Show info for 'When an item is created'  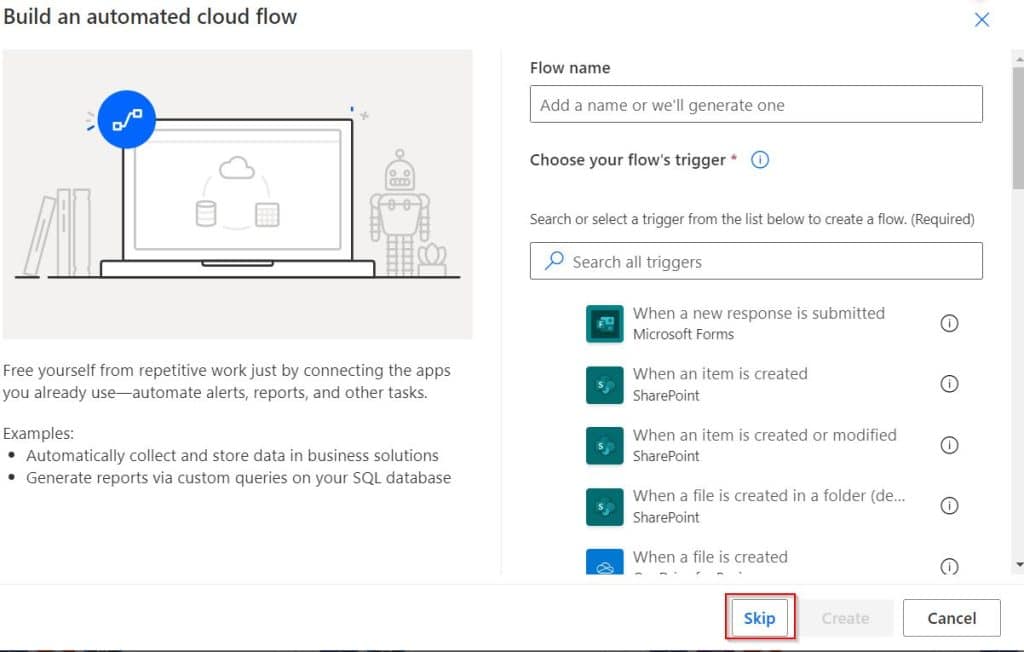point(949,383)
